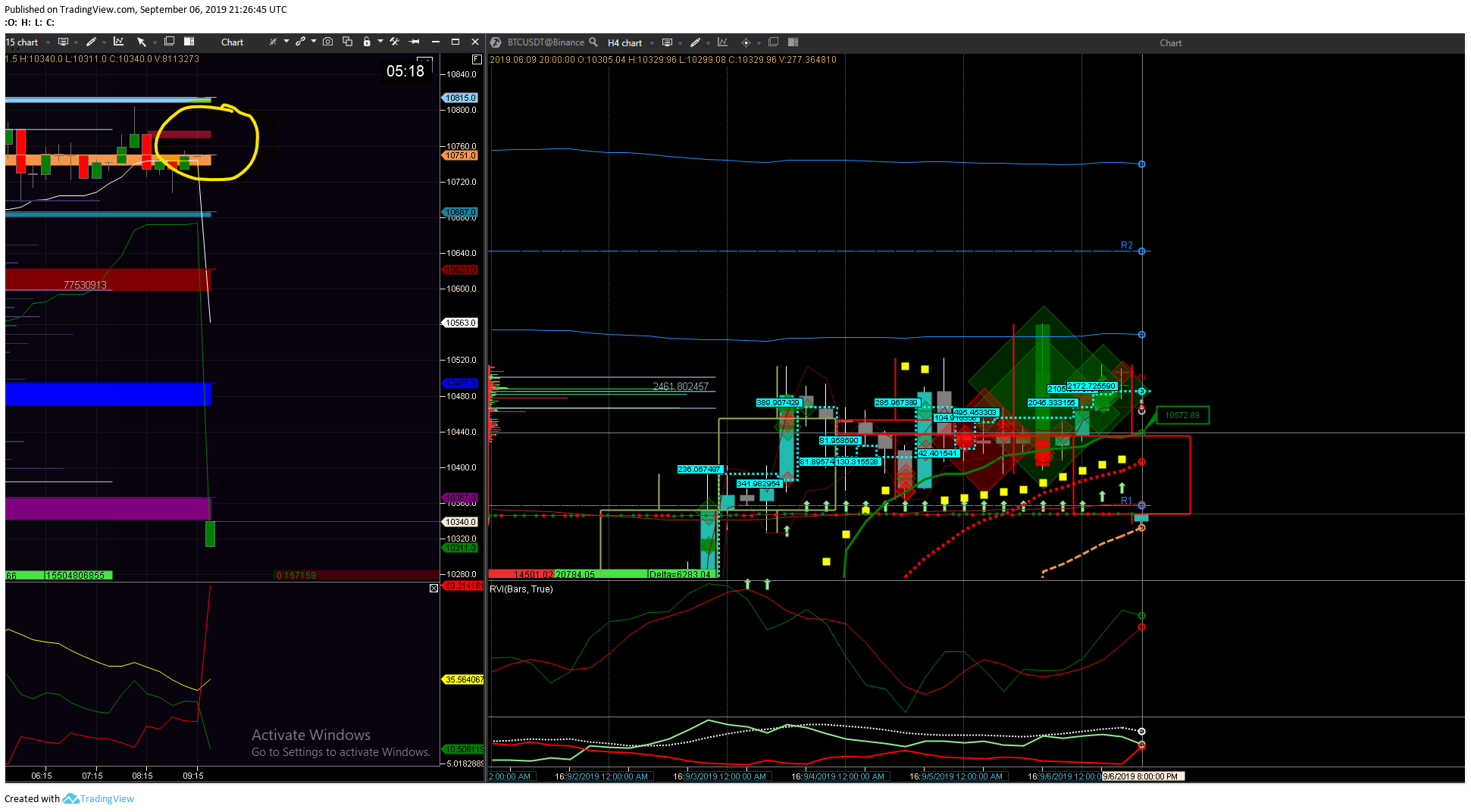Viewport: 1471px width, 812px height.
Task: Toggle the chart lock padlock icon
Action: click(x=367, y=42)
